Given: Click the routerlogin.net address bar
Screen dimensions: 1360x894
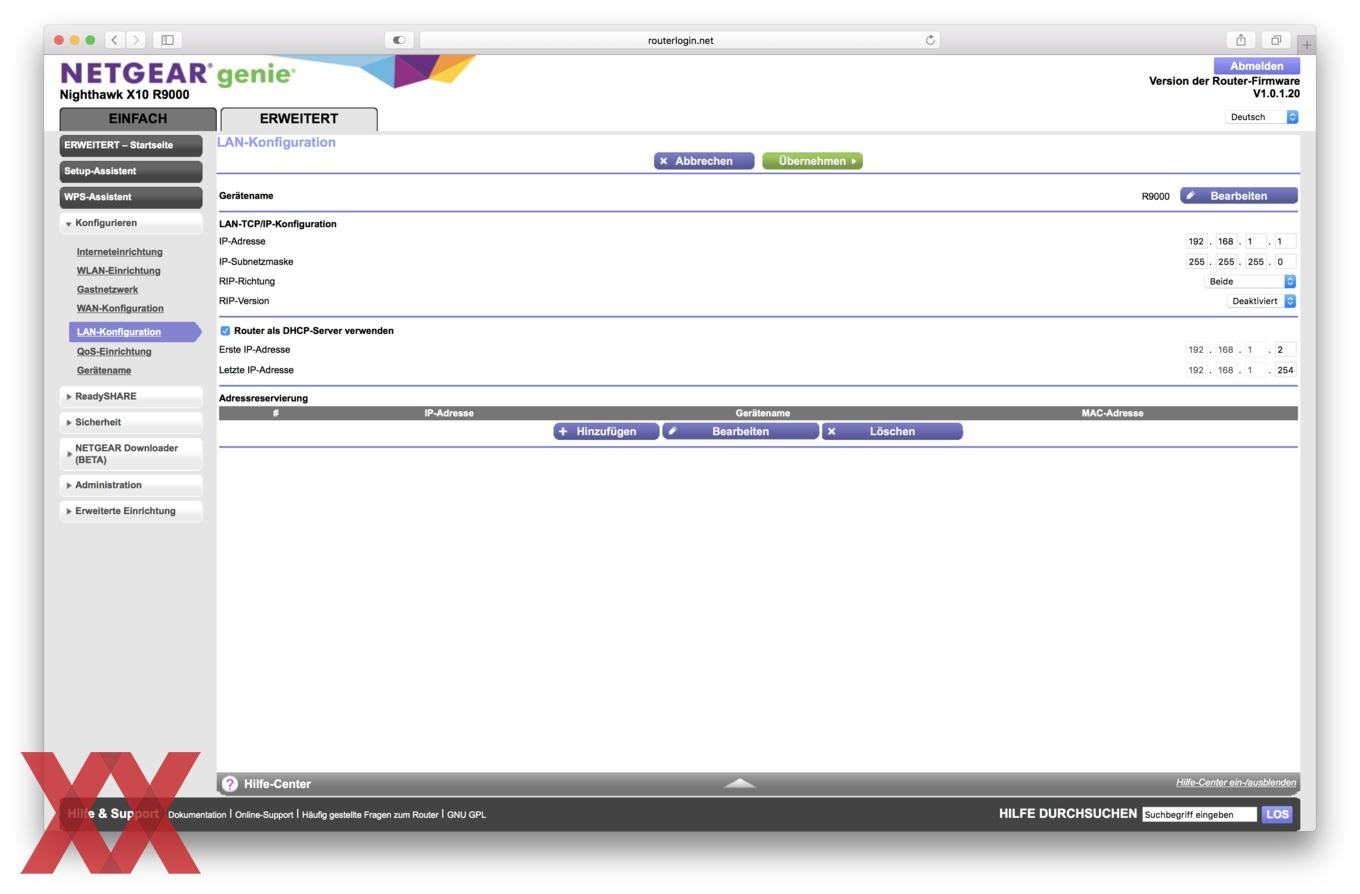Looking at the screenshot, I should 680,40.
